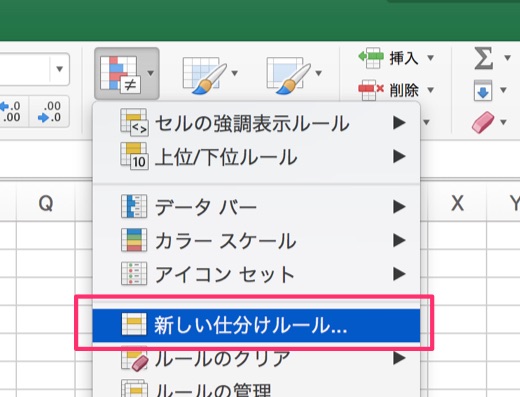Click the Cell Styles icon
Screen dimensions: 520x397
(x=289, y=75)
